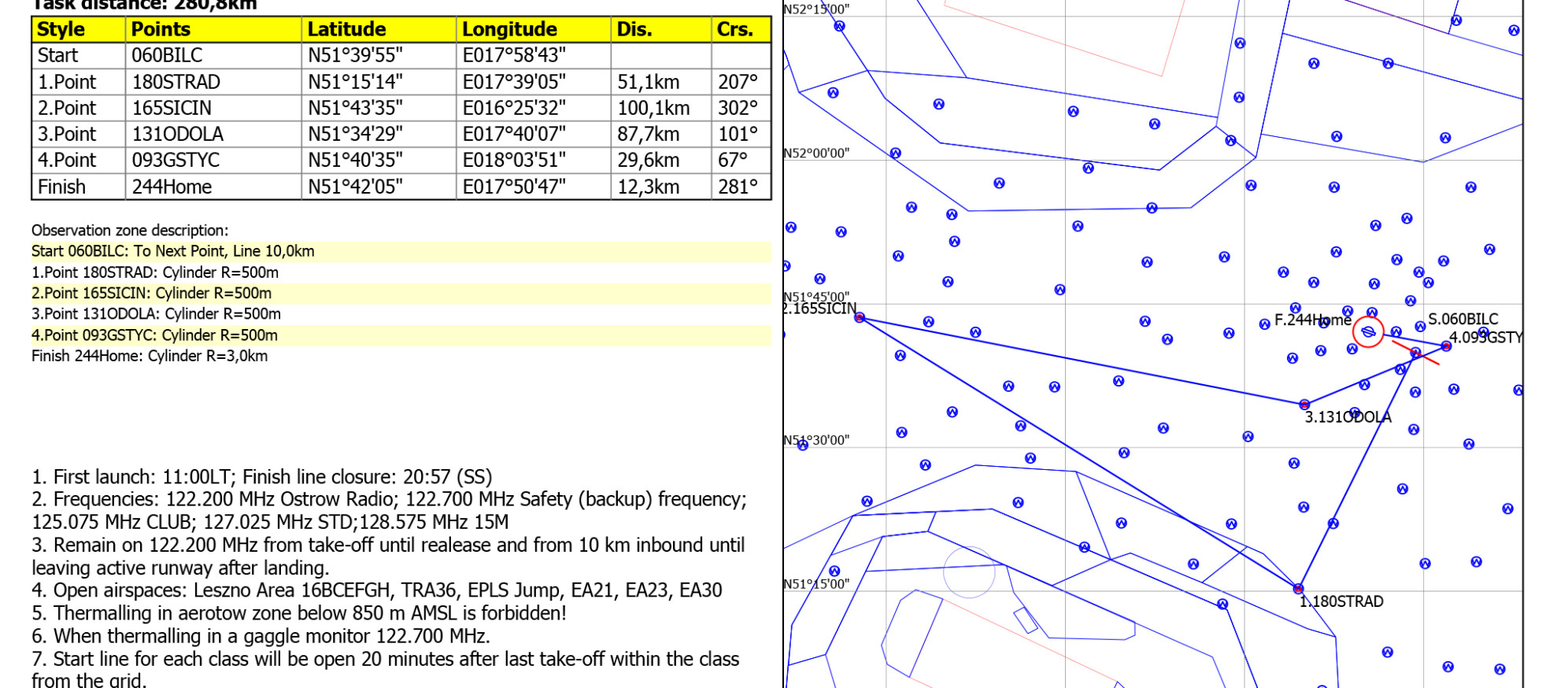Click the 093GSTYC turnpoint marker on the map
The height and width of the screenshot is (688, 1568).
(x=1446, y=346)
